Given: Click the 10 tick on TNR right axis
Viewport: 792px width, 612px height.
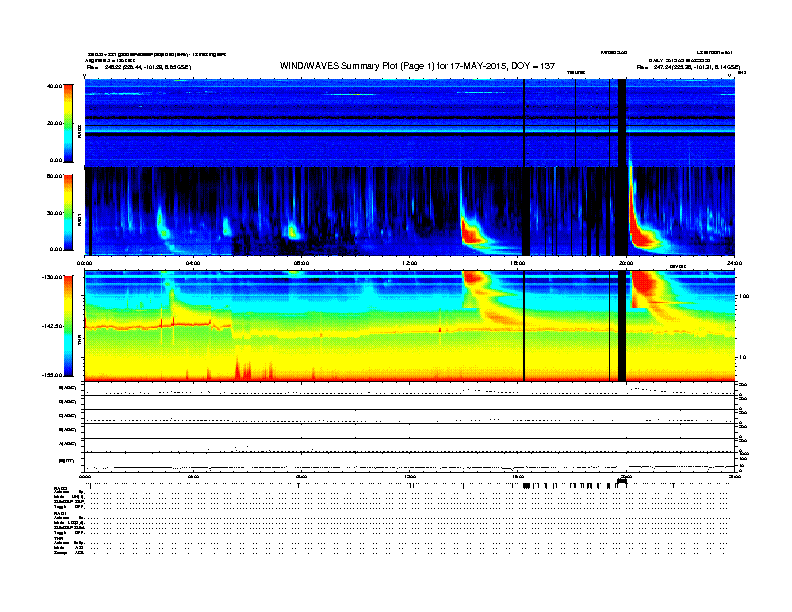Looking at the screenshot, I should [743, 357].
